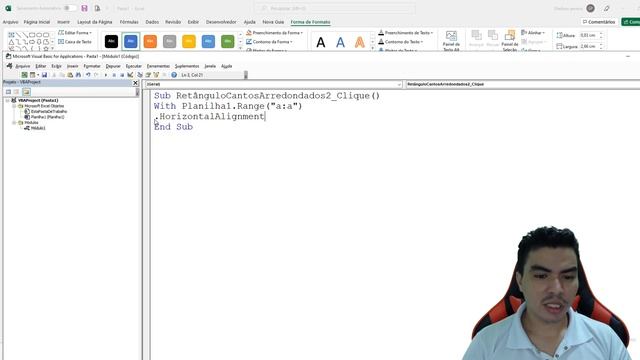Click the Comentários button
The image size is (640, 360).
598,22
